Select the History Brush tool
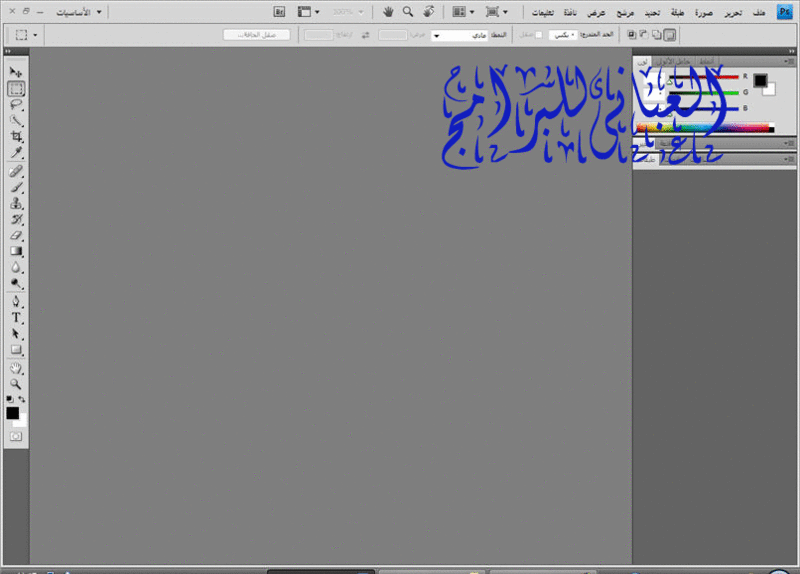800x574 pixels. 16,219
